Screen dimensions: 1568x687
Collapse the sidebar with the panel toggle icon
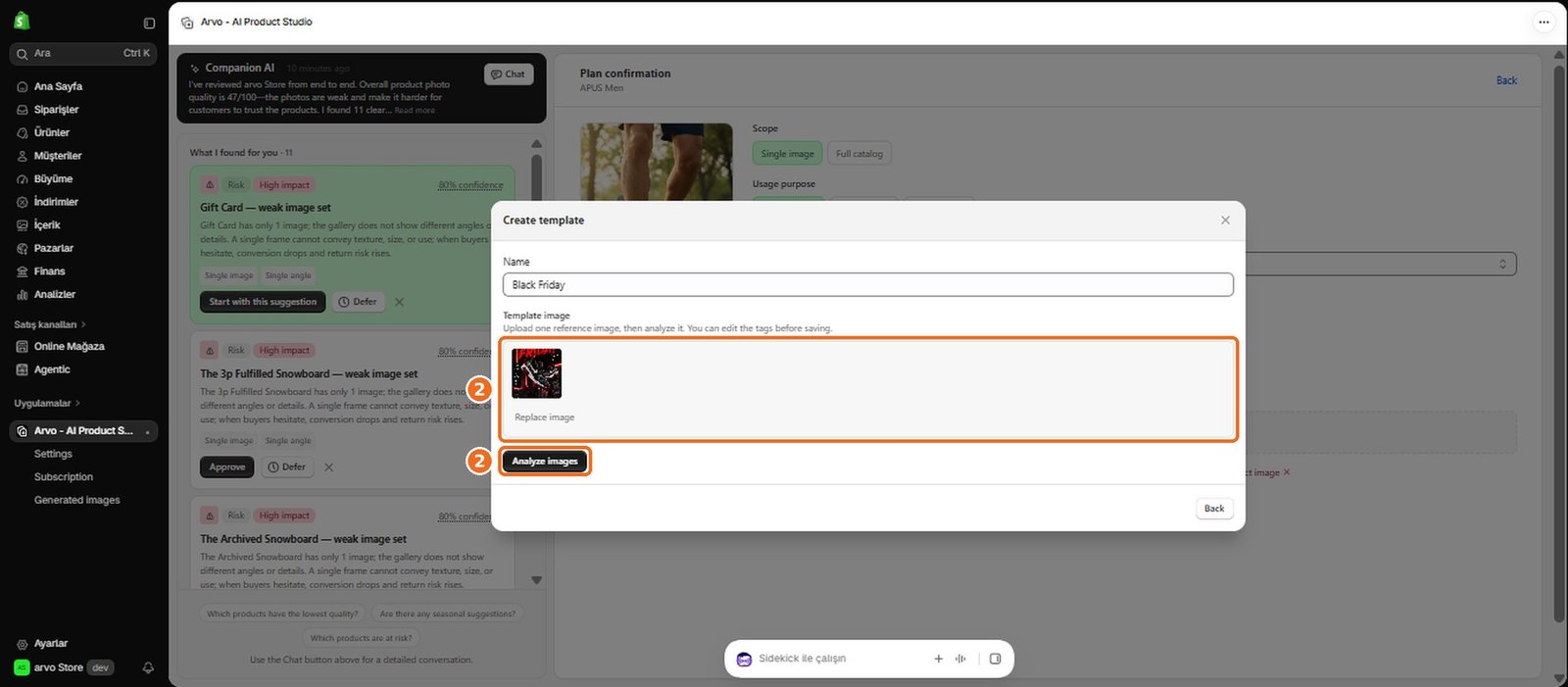tap(149, 24)
